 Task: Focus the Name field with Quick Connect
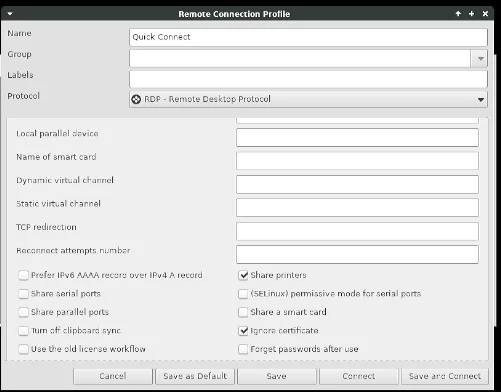308,37
